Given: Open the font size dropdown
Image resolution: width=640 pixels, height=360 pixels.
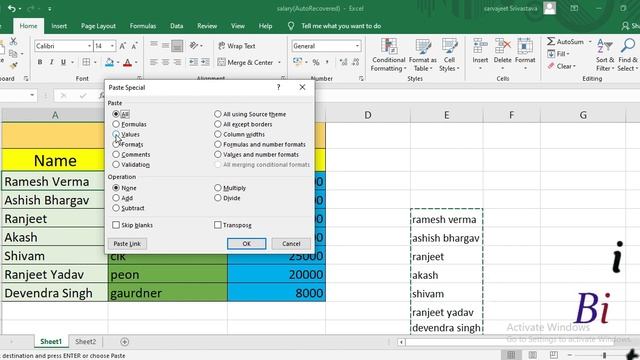Looking at the screenshot, I should pos(112,46).
